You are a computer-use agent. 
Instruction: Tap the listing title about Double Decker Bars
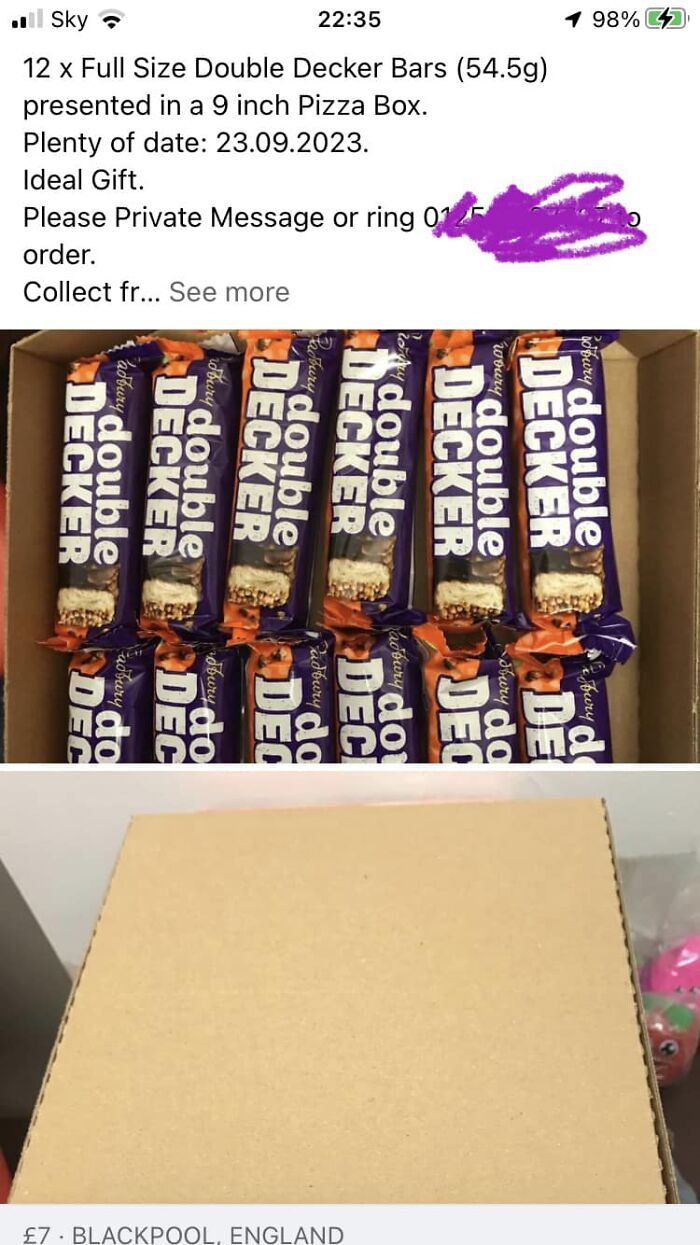pyautogui.click(x=285, y=68)
